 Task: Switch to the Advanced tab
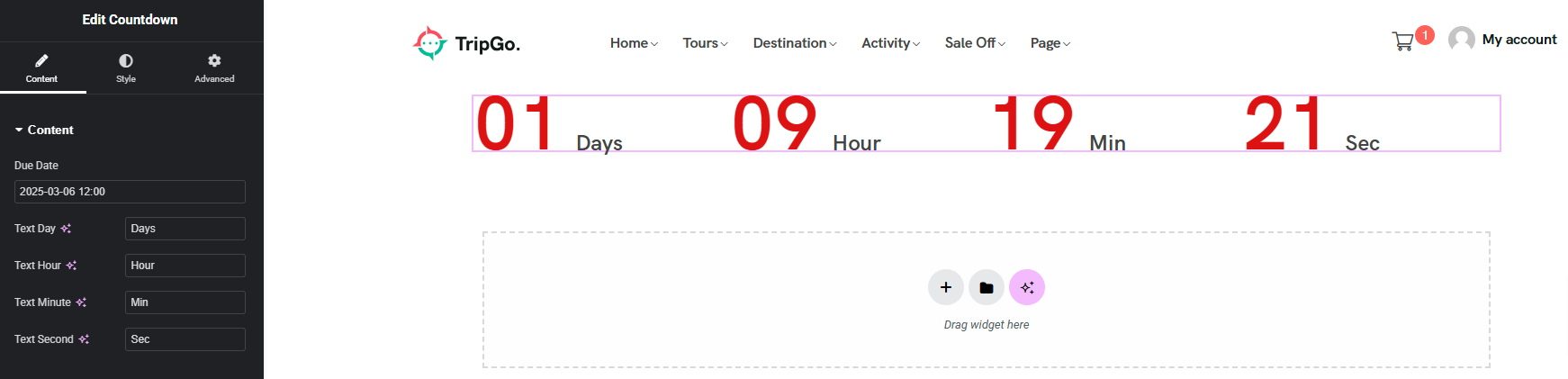pyautogui.click(x=214, y=68)
